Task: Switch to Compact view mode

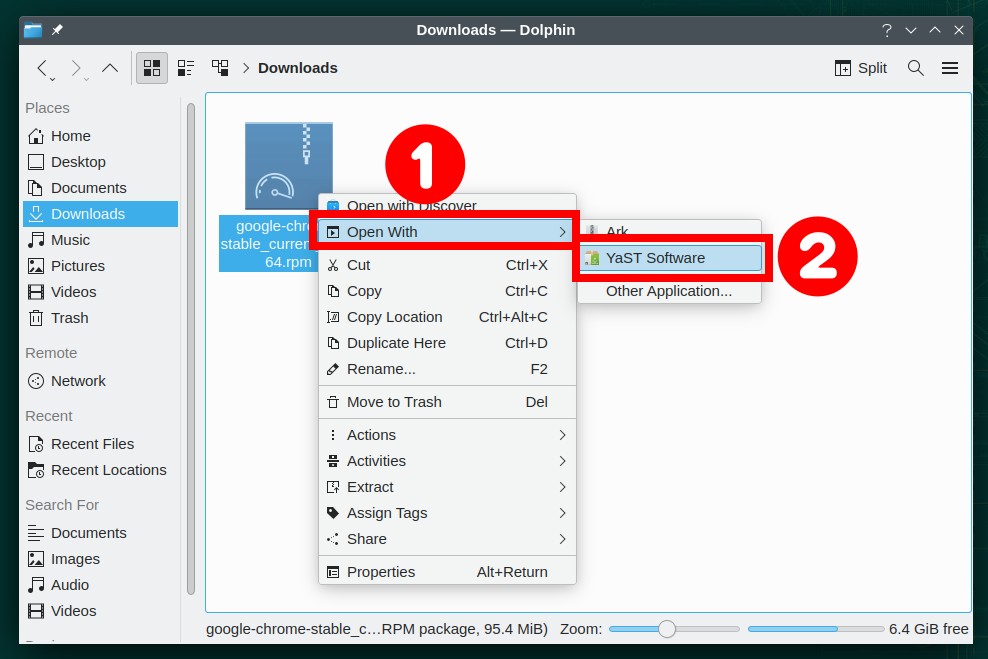Action: tap(186, 68)
